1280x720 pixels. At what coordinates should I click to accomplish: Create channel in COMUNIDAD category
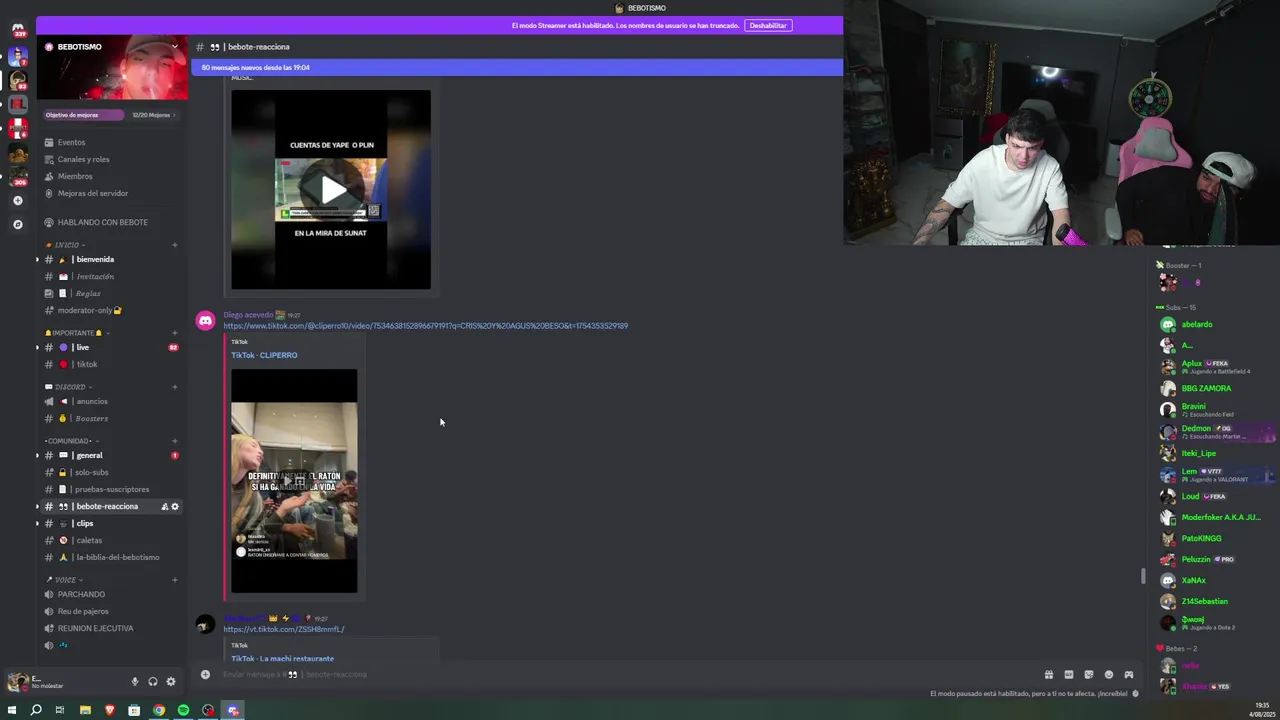tap(175, 441)
